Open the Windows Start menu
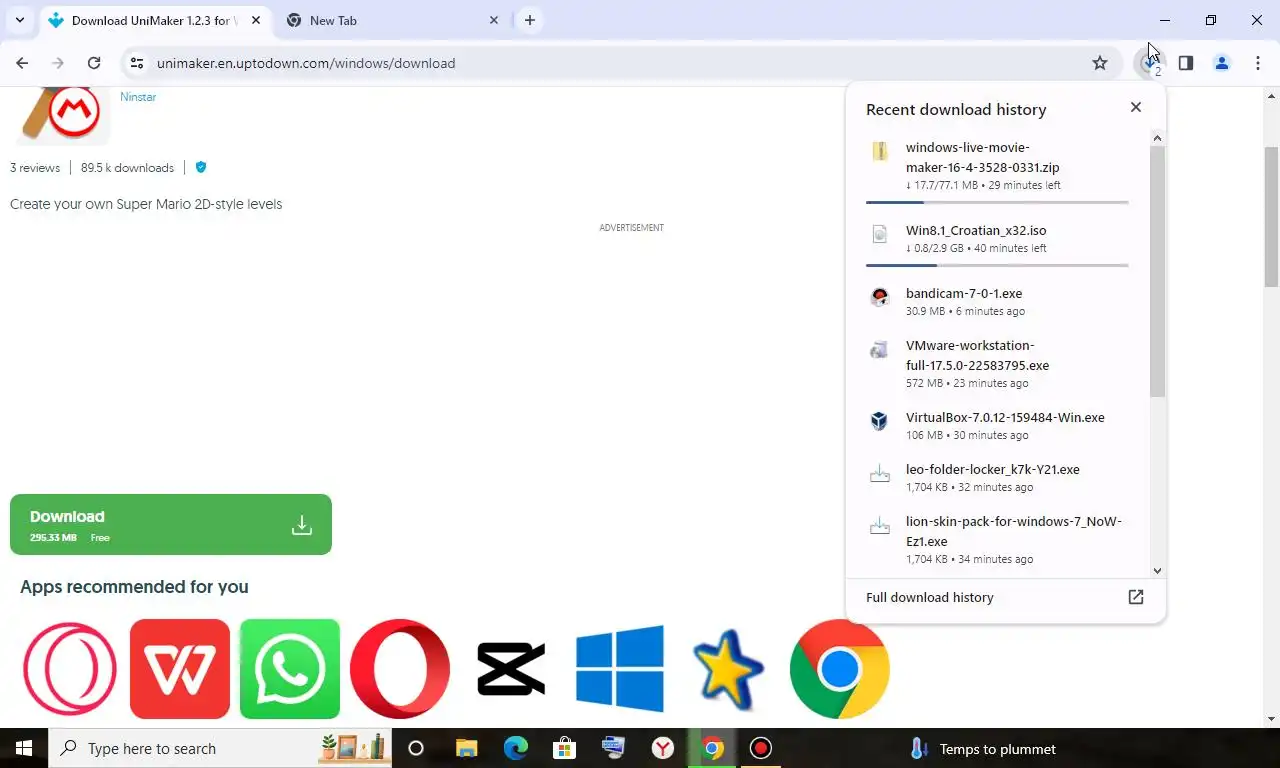 (x=24, y=748)
